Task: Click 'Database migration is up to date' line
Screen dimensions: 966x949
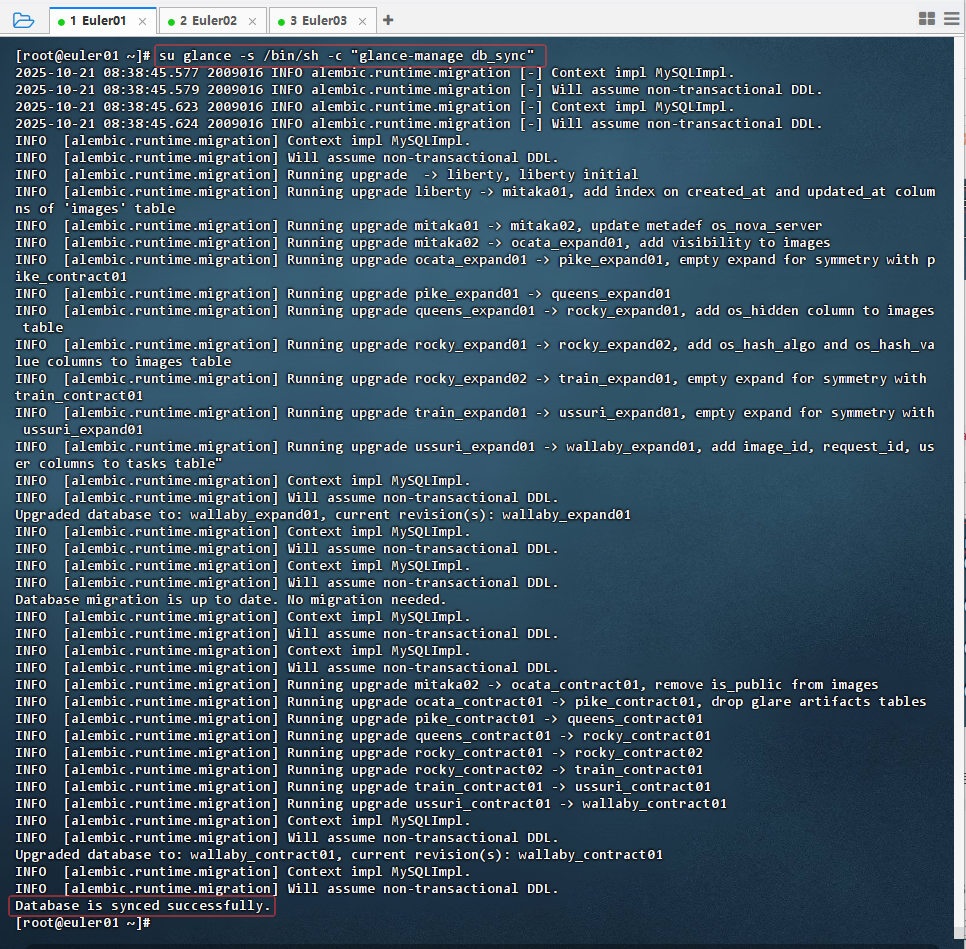Action: (x=230, y=600)
